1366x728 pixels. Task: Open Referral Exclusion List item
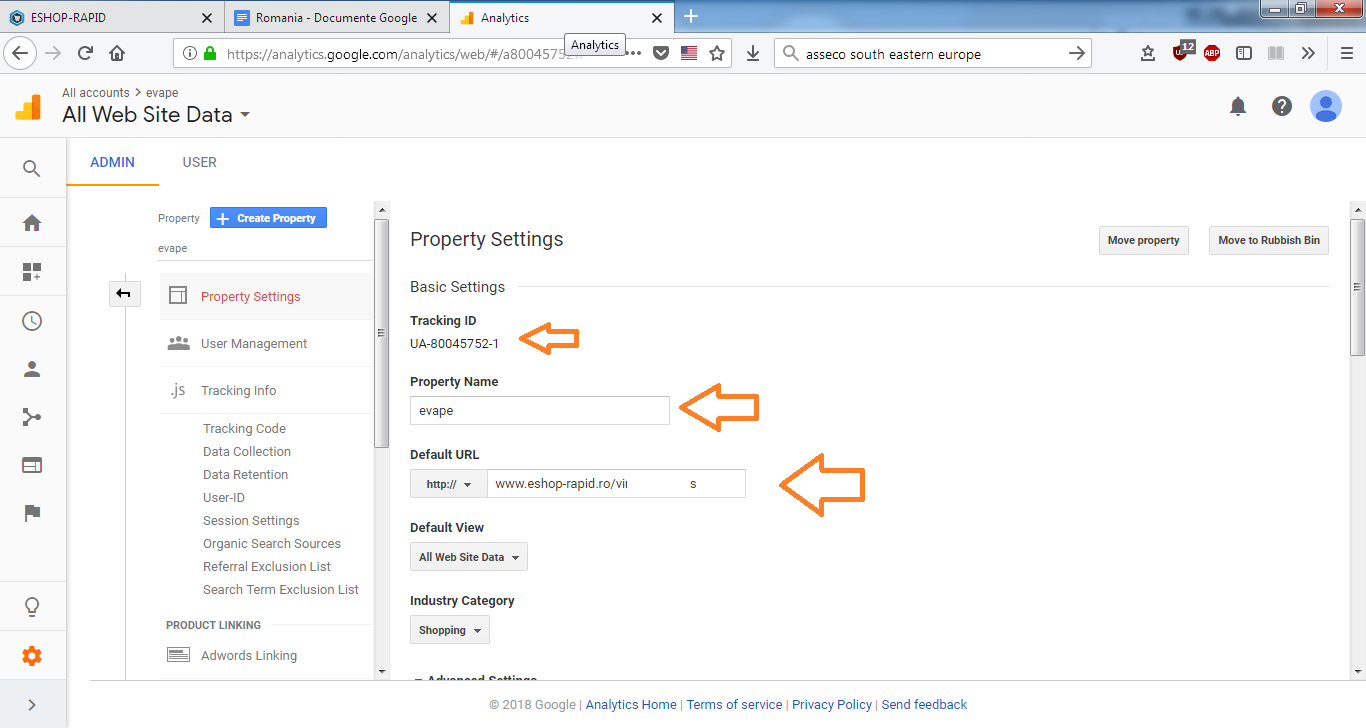pos(267,566)
